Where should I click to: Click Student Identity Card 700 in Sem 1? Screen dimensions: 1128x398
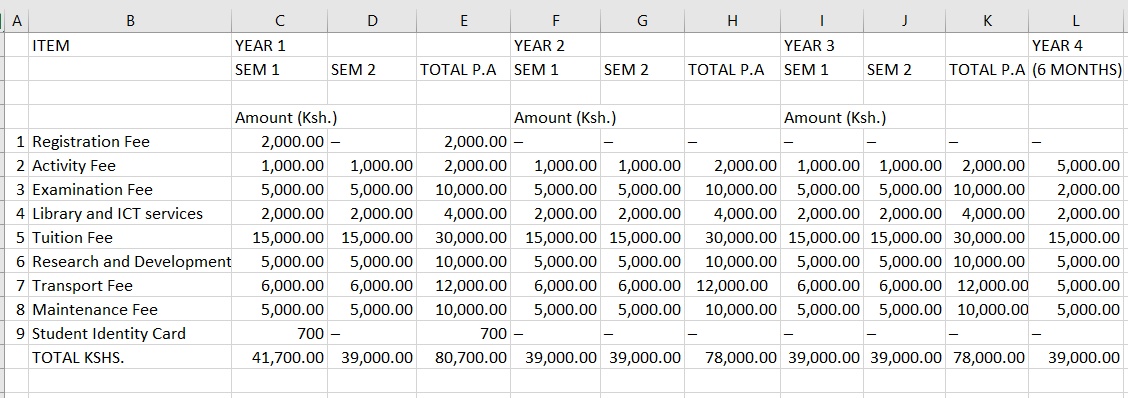pyautogui.click(x=279, y=333)
